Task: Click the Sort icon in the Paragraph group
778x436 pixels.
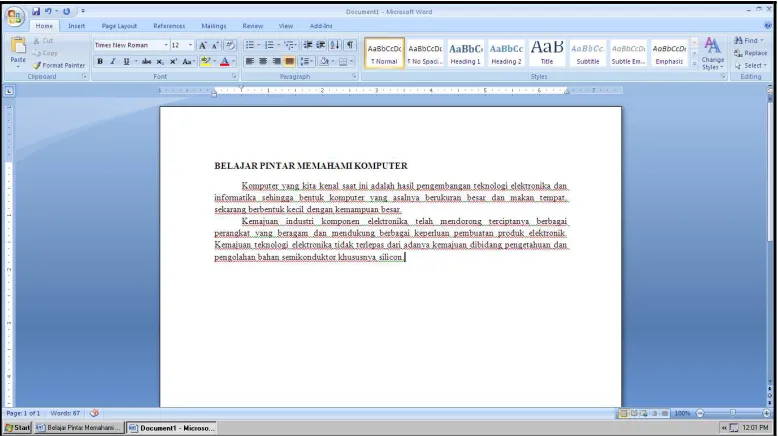Action: click(x=335, y=45)
